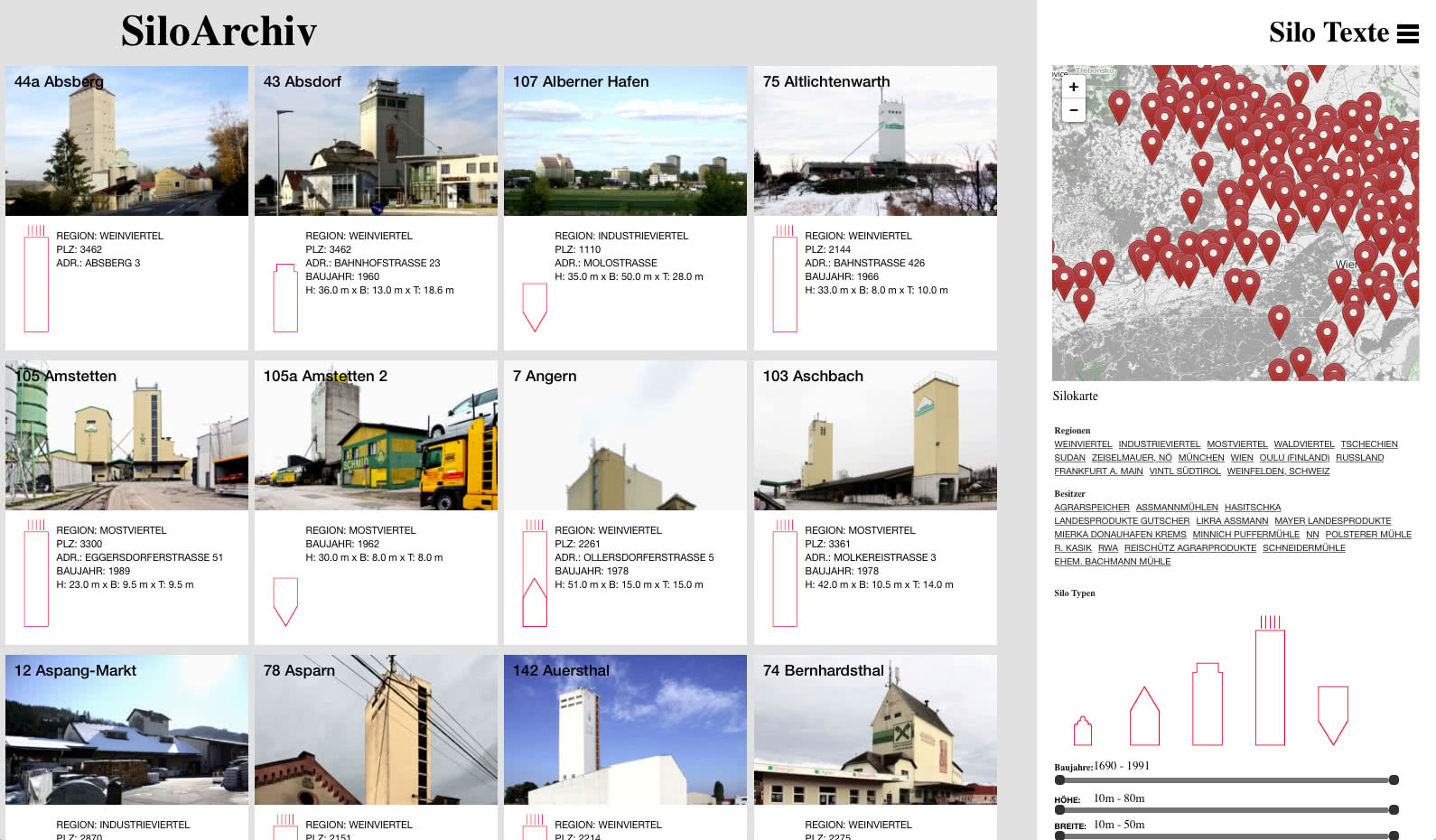Viewport: 1436px width, 840px height.
Task: Click the silo type icon in 105 Amstetten card
Action: (36, 573)
